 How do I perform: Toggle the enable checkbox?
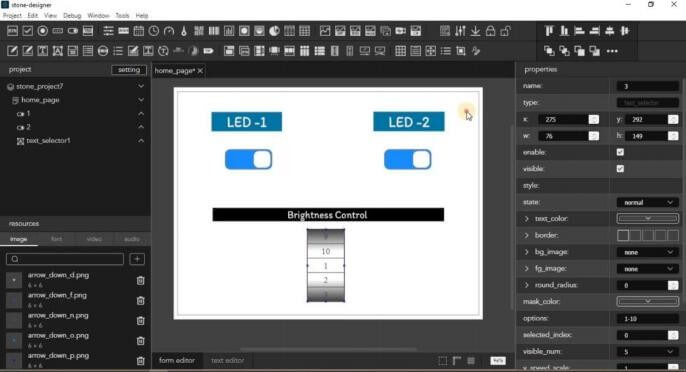[620, 152]
